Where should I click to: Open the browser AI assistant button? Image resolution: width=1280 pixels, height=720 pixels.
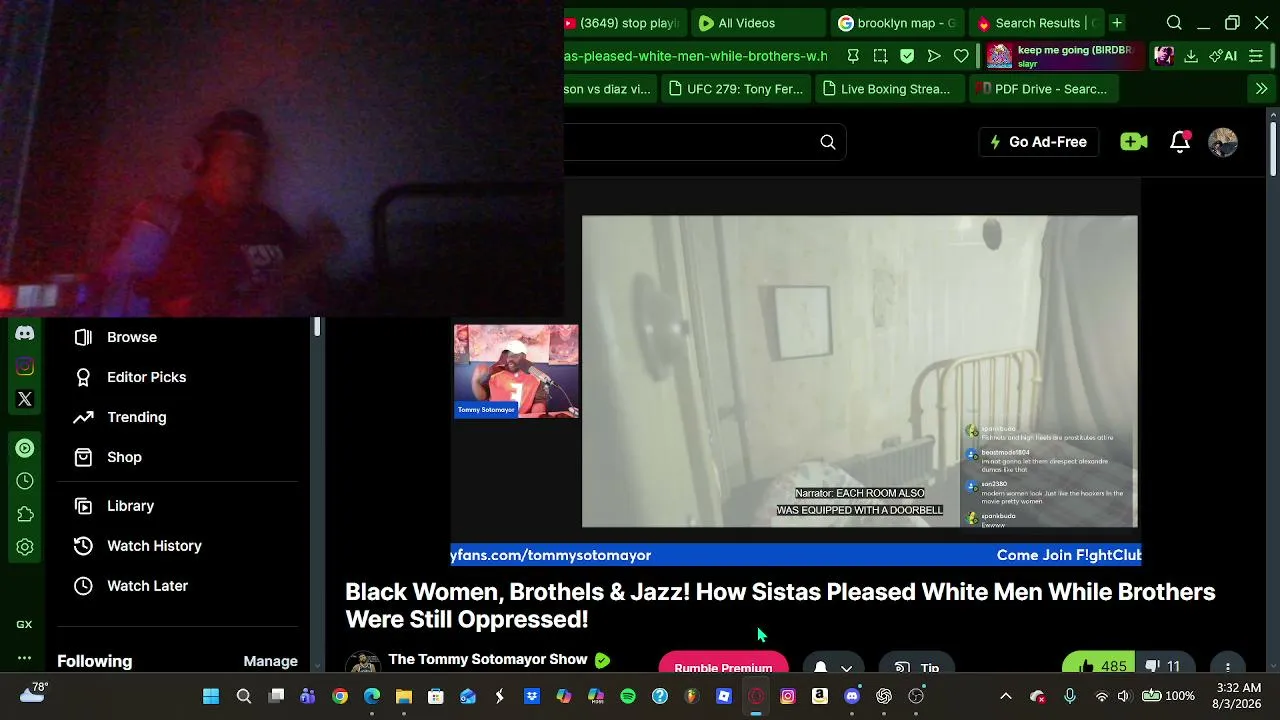1223,56
